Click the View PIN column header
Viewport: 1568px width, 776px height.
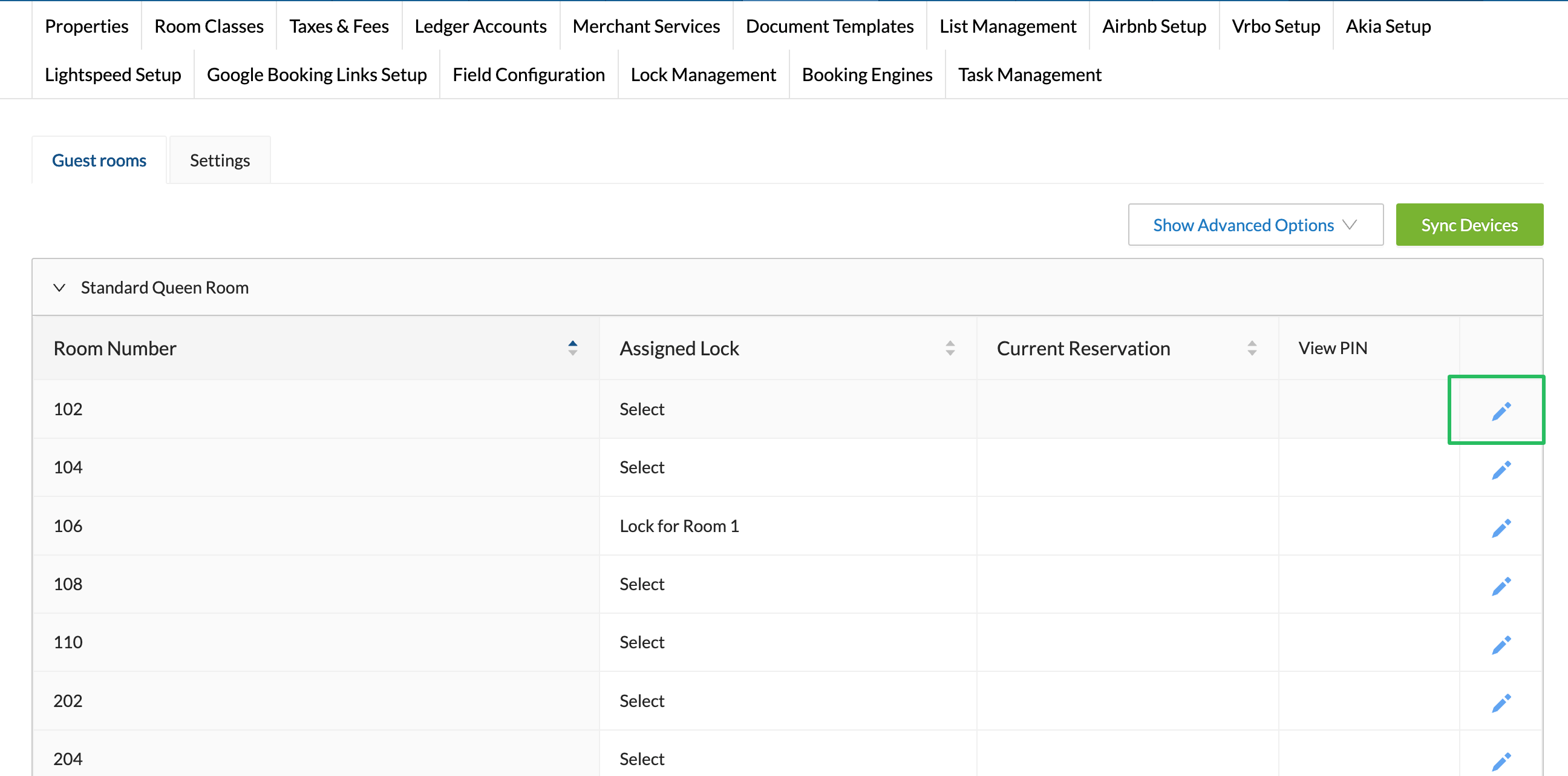click(1333, 348)
